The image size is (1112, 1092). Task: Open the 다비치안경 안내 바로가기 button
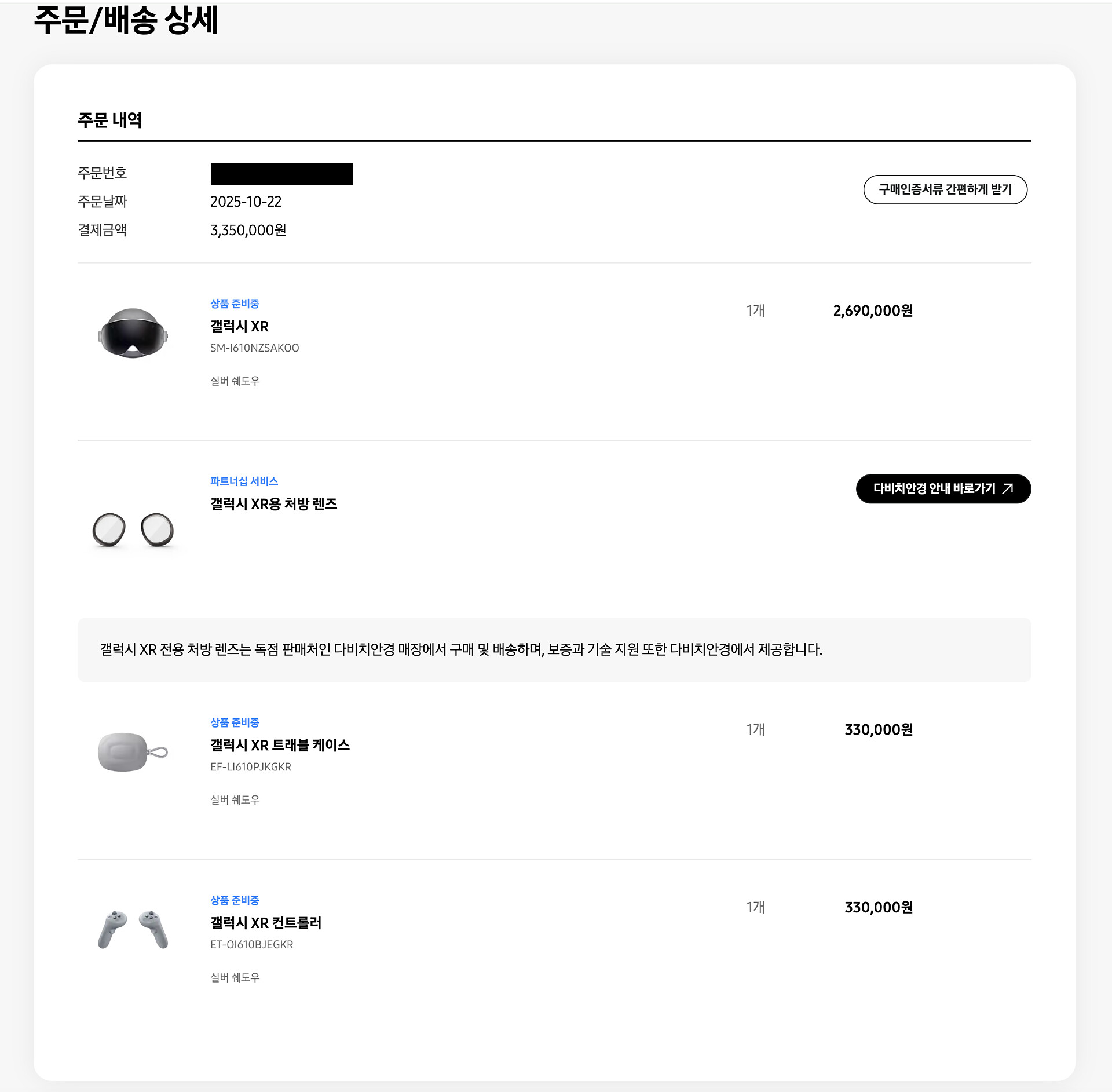click(934, 489)
